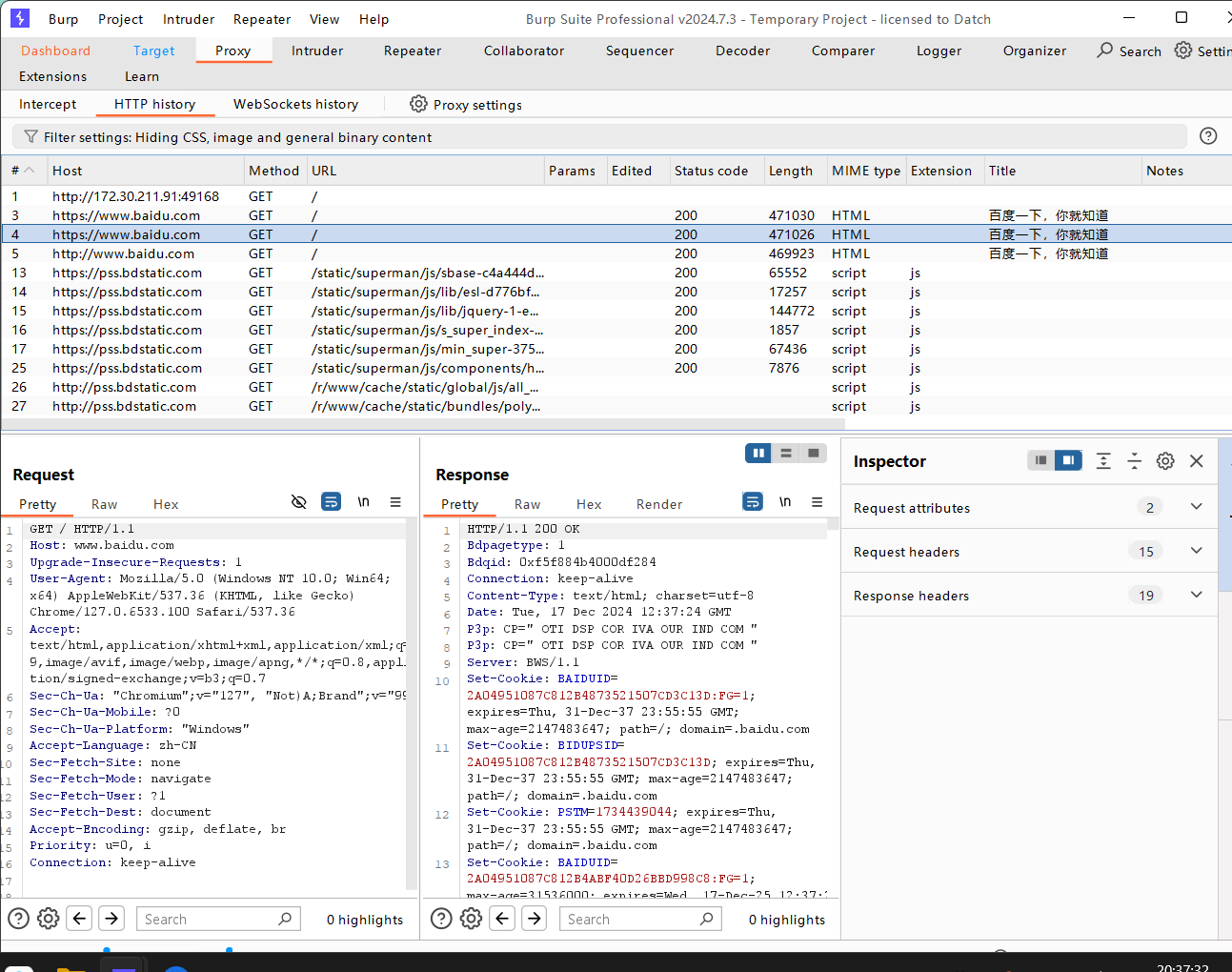Expand Request headers section

pyautogui.click(x=1197, y=551)
